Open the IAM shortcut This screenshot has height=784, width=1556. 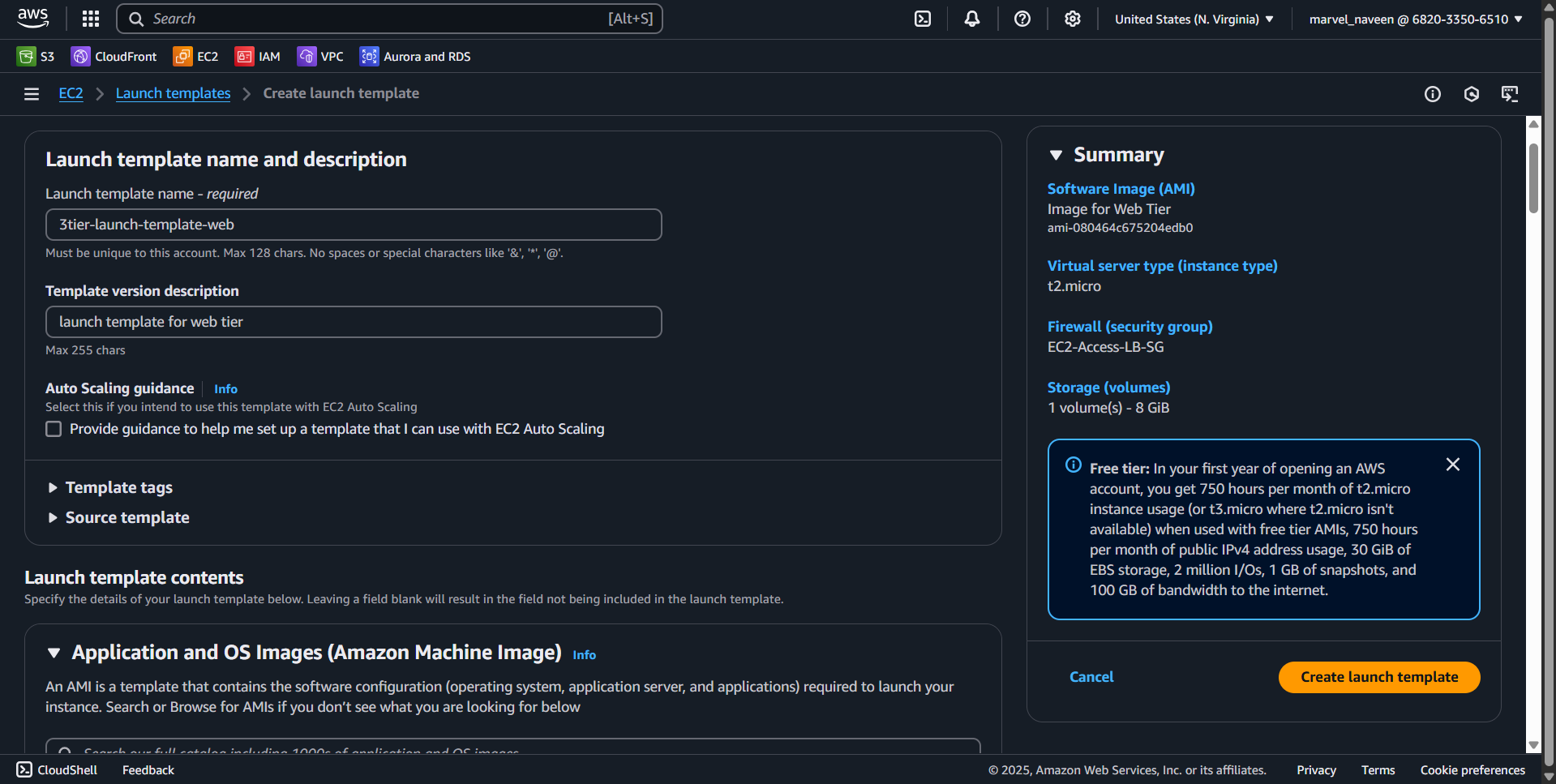258,56
